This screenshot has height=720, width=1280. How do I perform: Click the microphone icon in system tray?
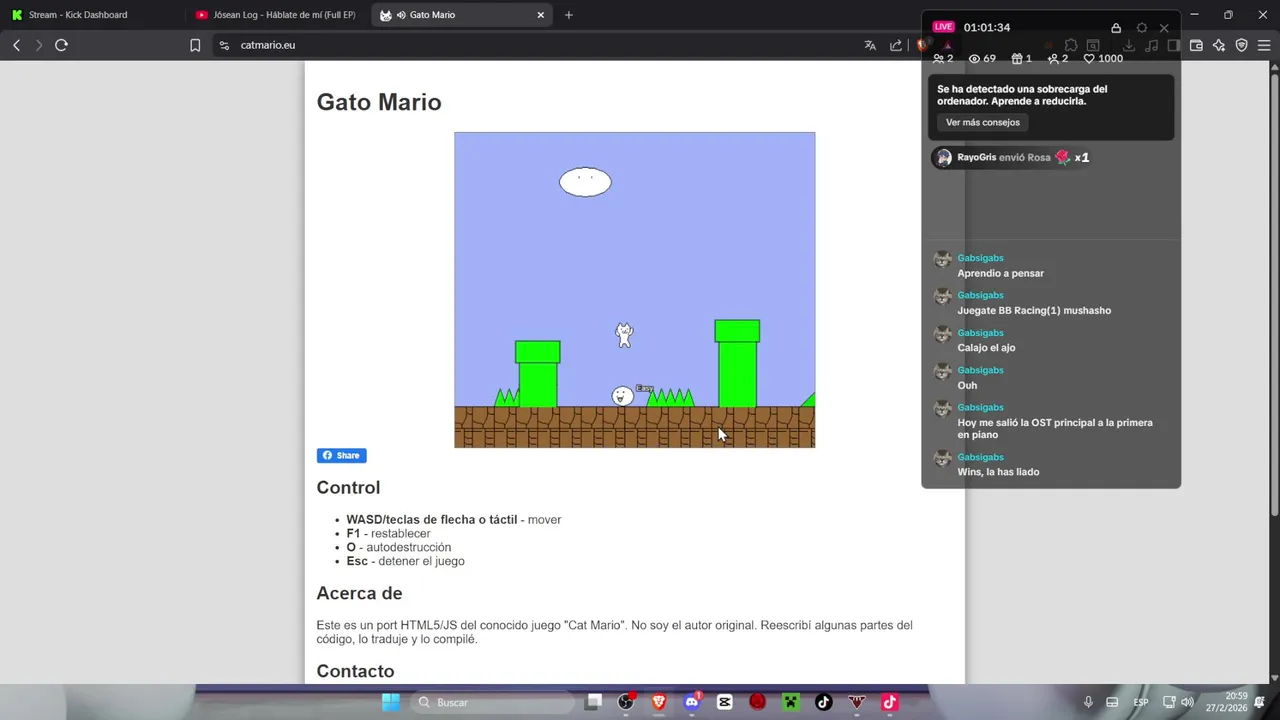pyautogui.click(x=1088, y=702)
